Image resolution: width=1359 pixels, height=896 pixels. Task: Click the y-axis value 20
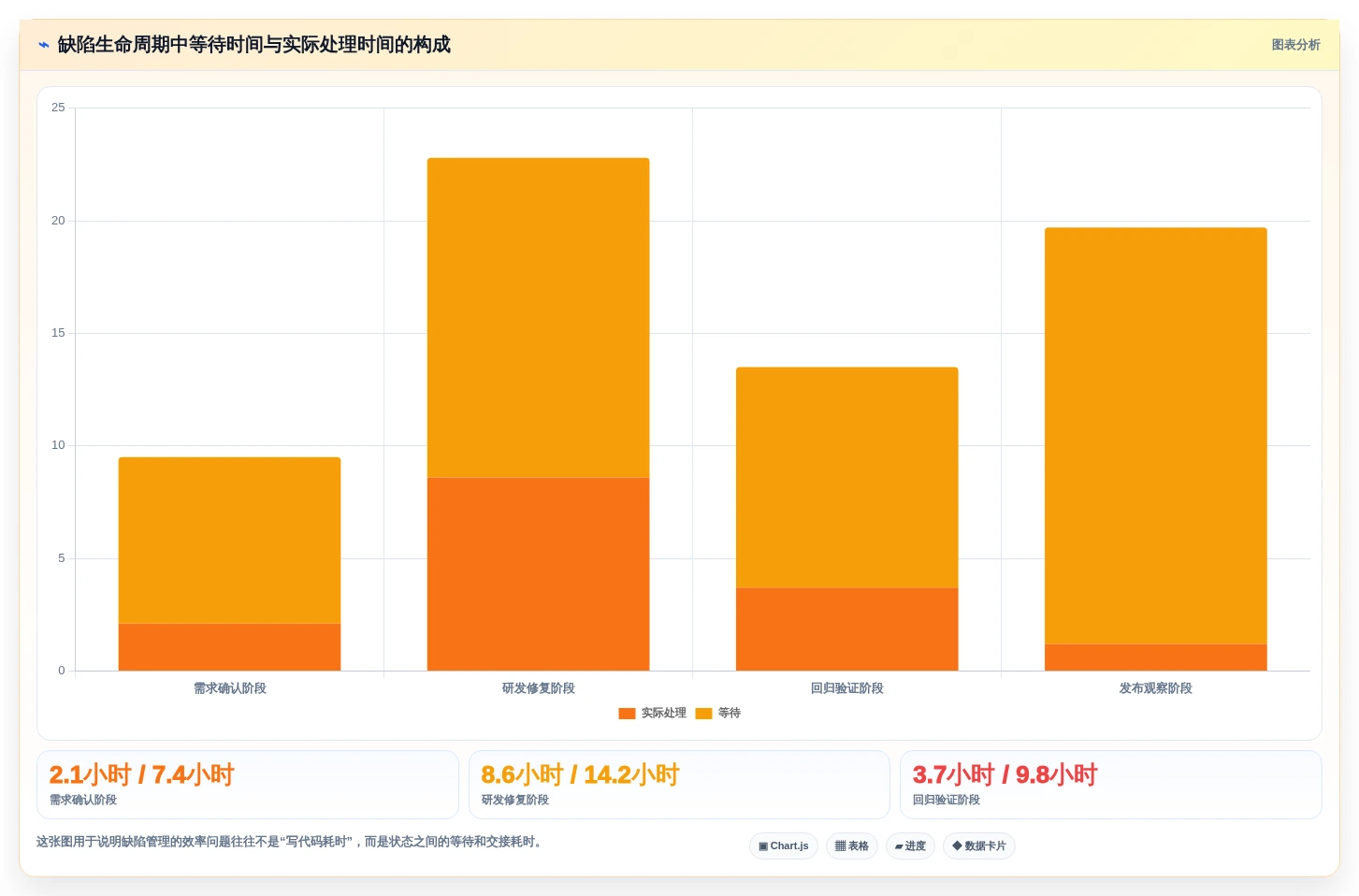pos(58,221)
